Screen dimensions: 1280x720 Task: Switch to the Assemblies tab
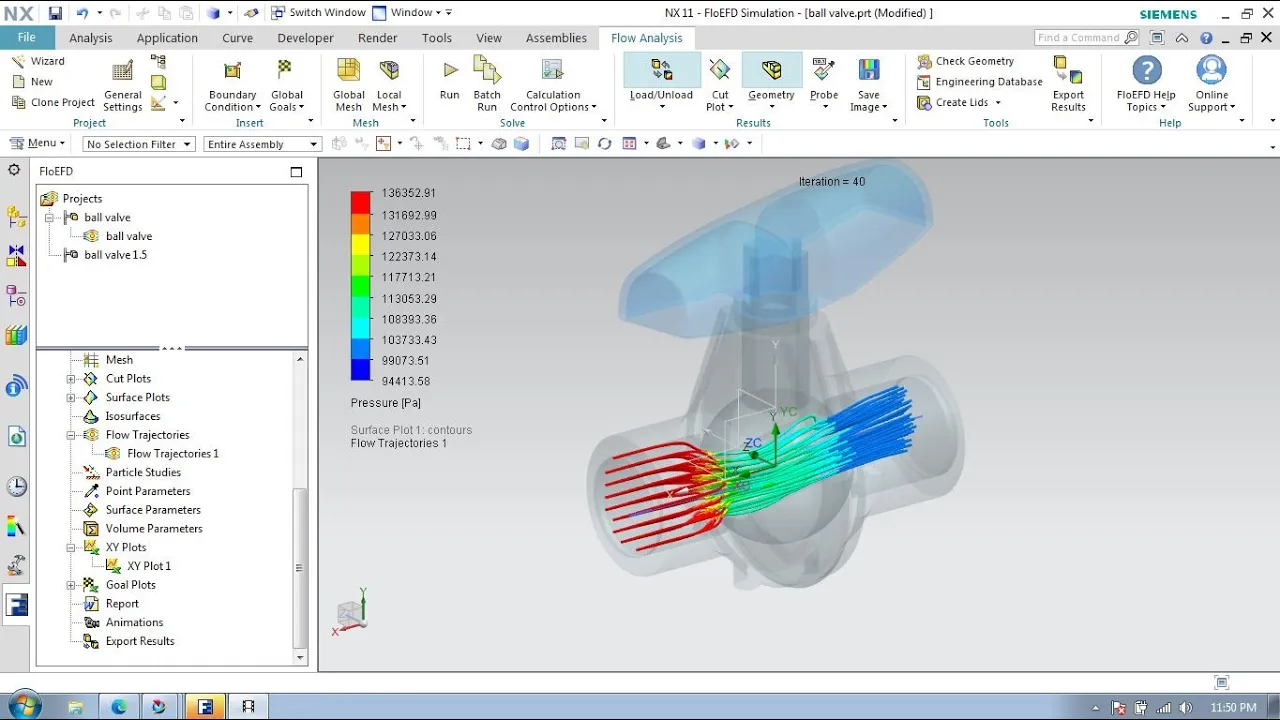556,38
